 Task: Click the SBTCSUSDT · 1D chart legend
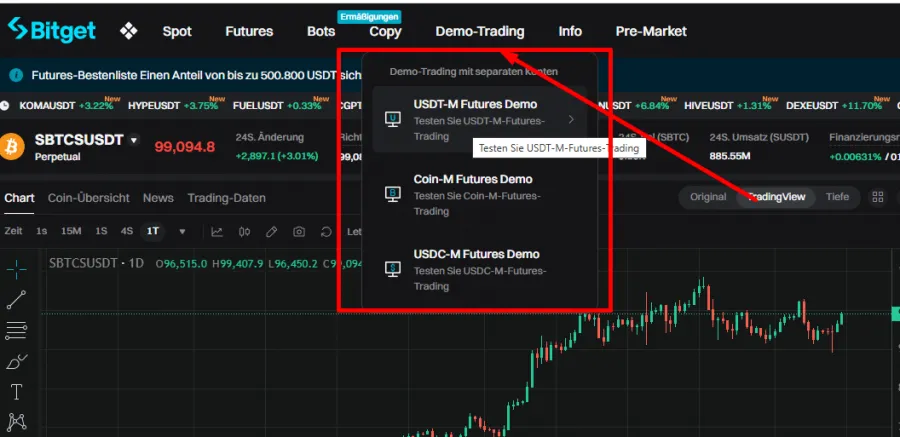(x=96, y=264)
